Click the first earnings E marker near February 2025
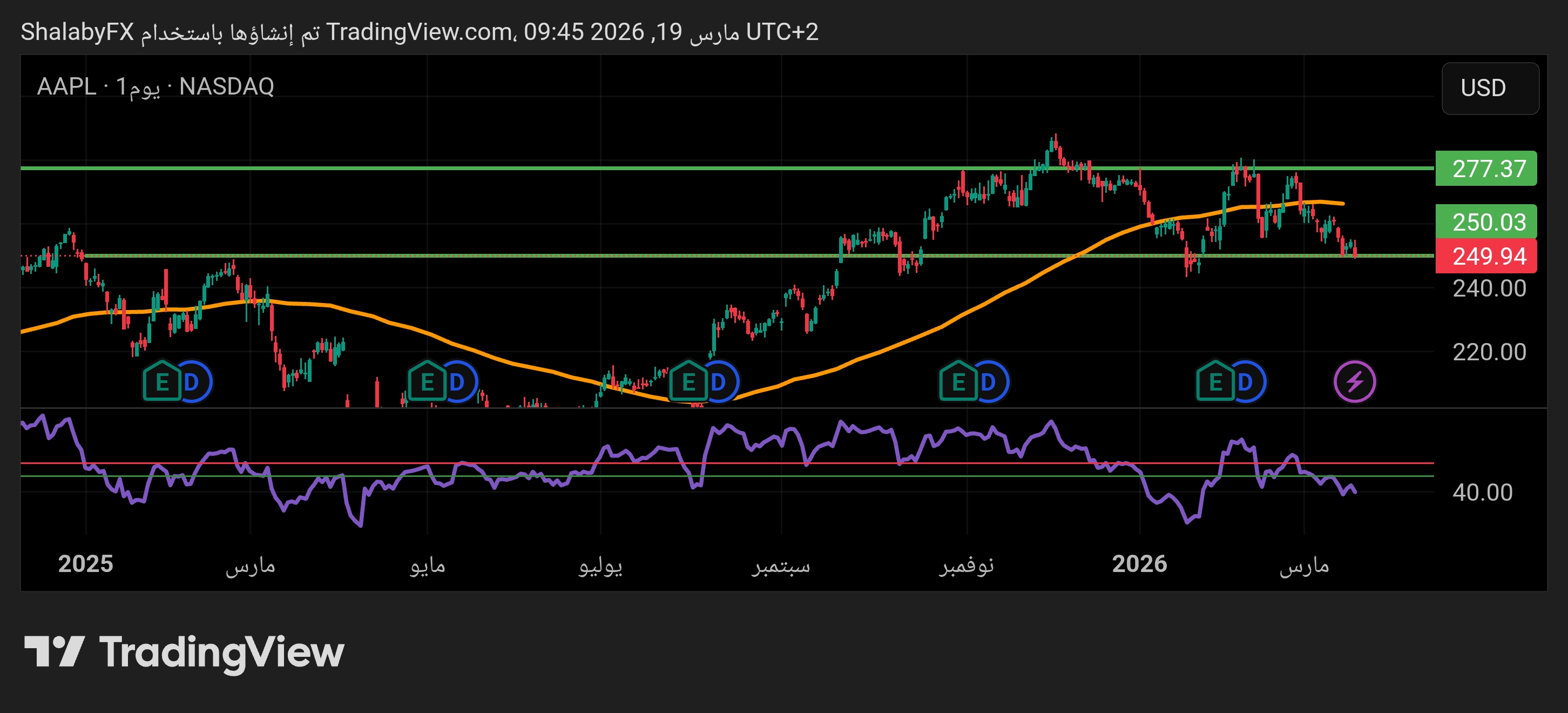Viewport: 1568px width, 713px height. point(162,382)
